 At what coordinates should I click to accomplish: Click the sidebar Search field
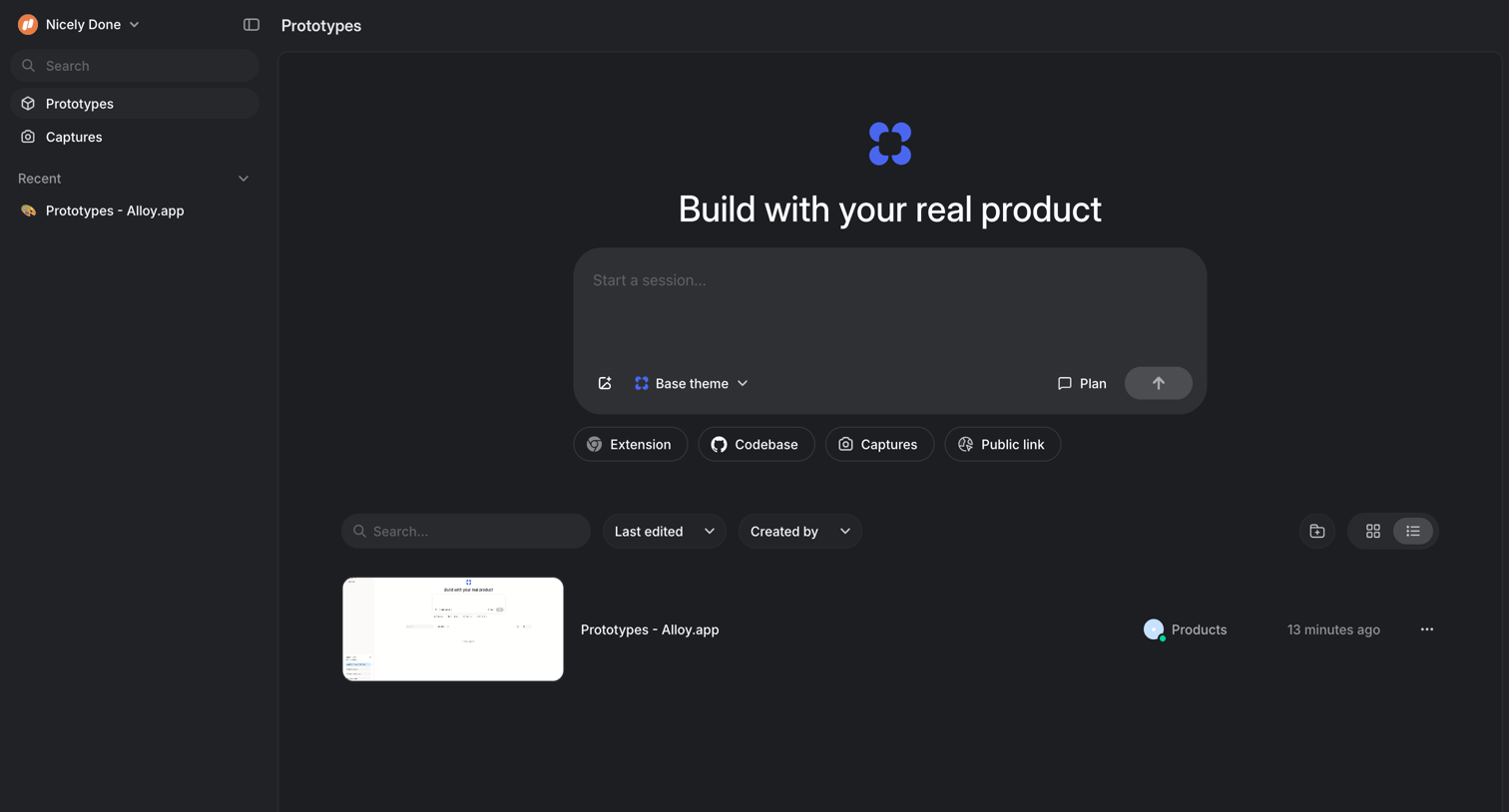(x=135, y=66)
